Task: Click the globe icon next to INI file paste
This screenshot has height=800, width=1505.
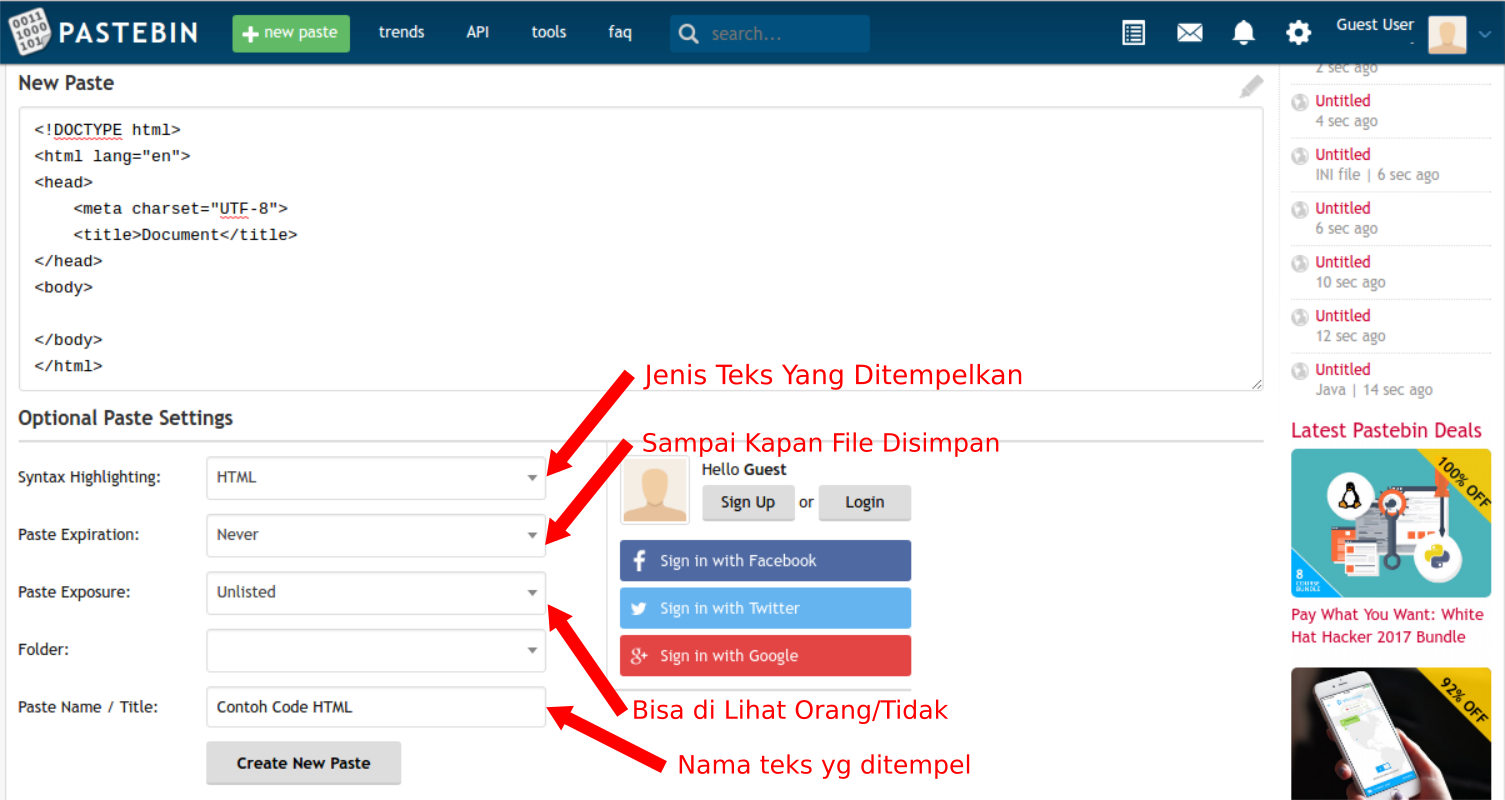Action: point(1299,156)
